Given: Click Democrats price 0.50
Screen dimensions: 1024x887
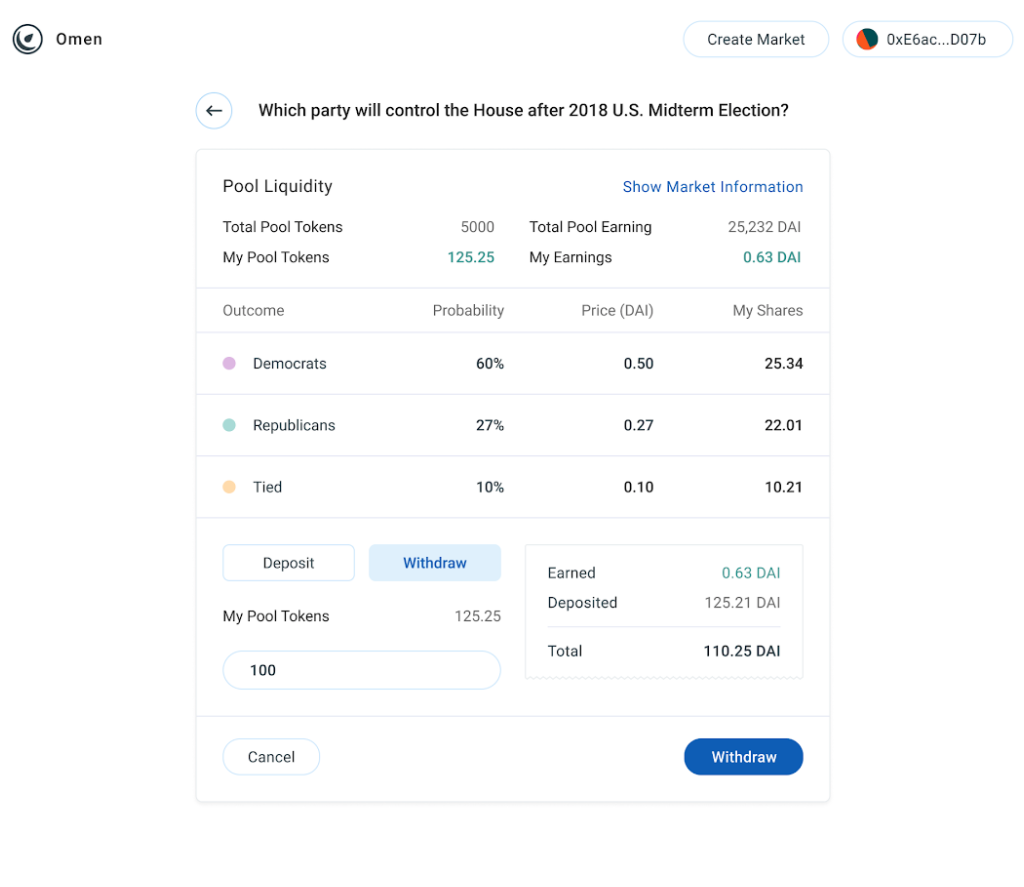Looking at the screenshot, I should point(639,364).
